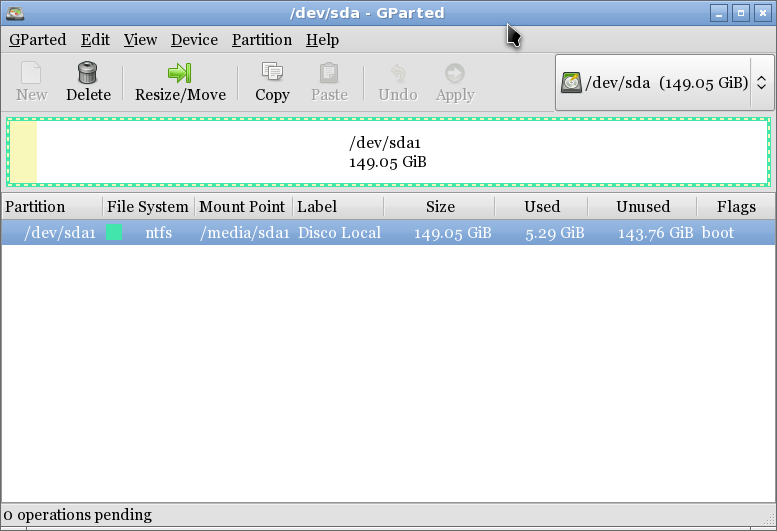Click the Used column header
This screenshot has width=777, height=531.
point(541,207)
